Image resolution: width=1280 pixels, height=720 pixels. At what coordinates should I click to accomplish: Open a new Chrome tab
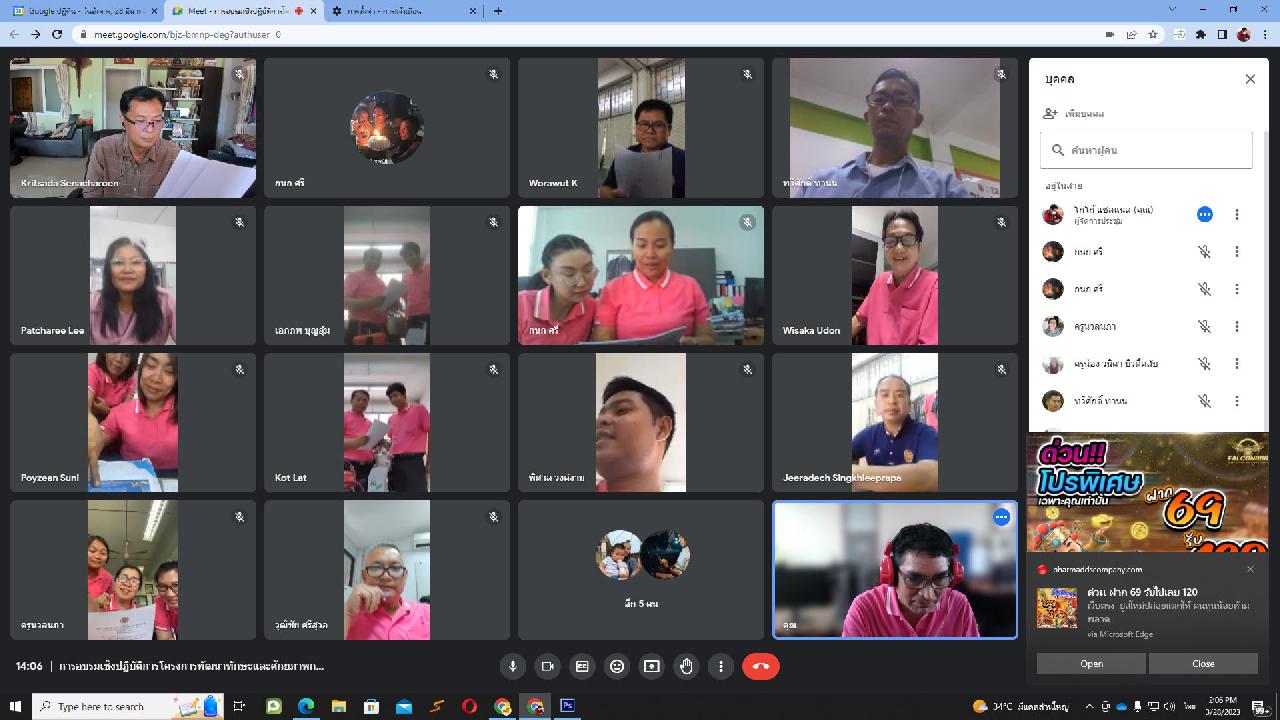(x=498, y=11)
